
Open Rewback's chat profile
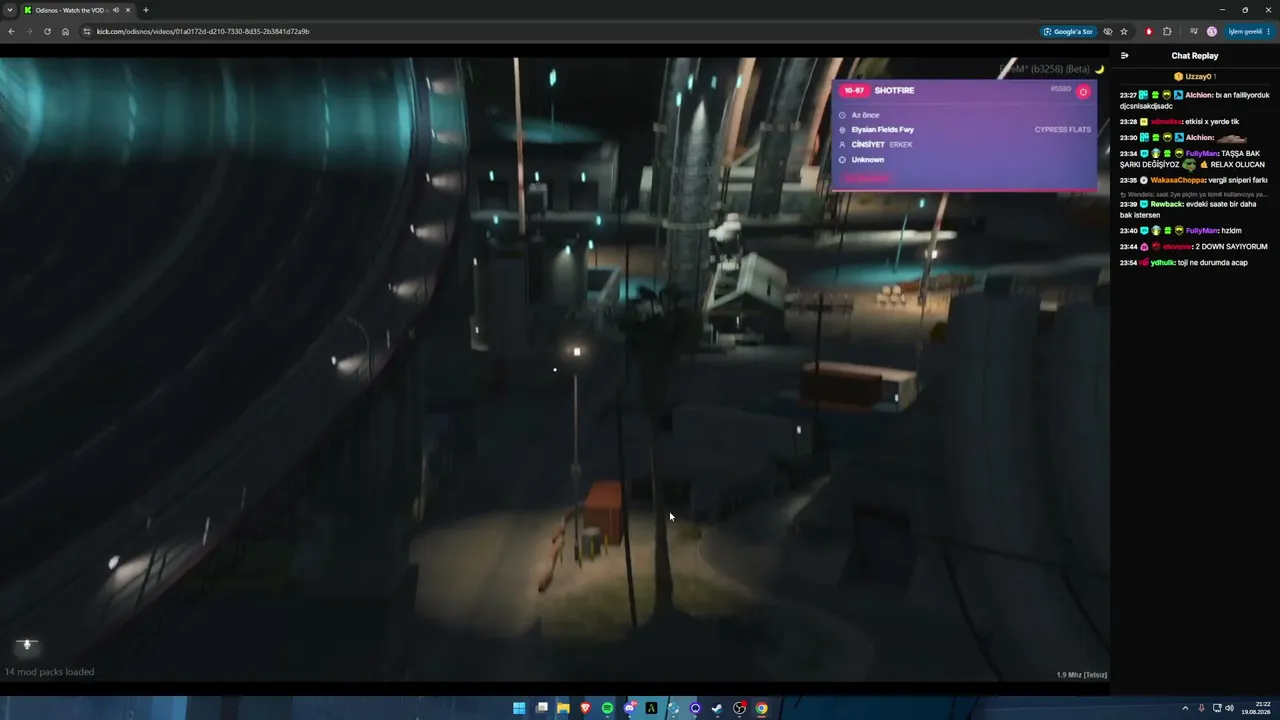(1167, 204)
